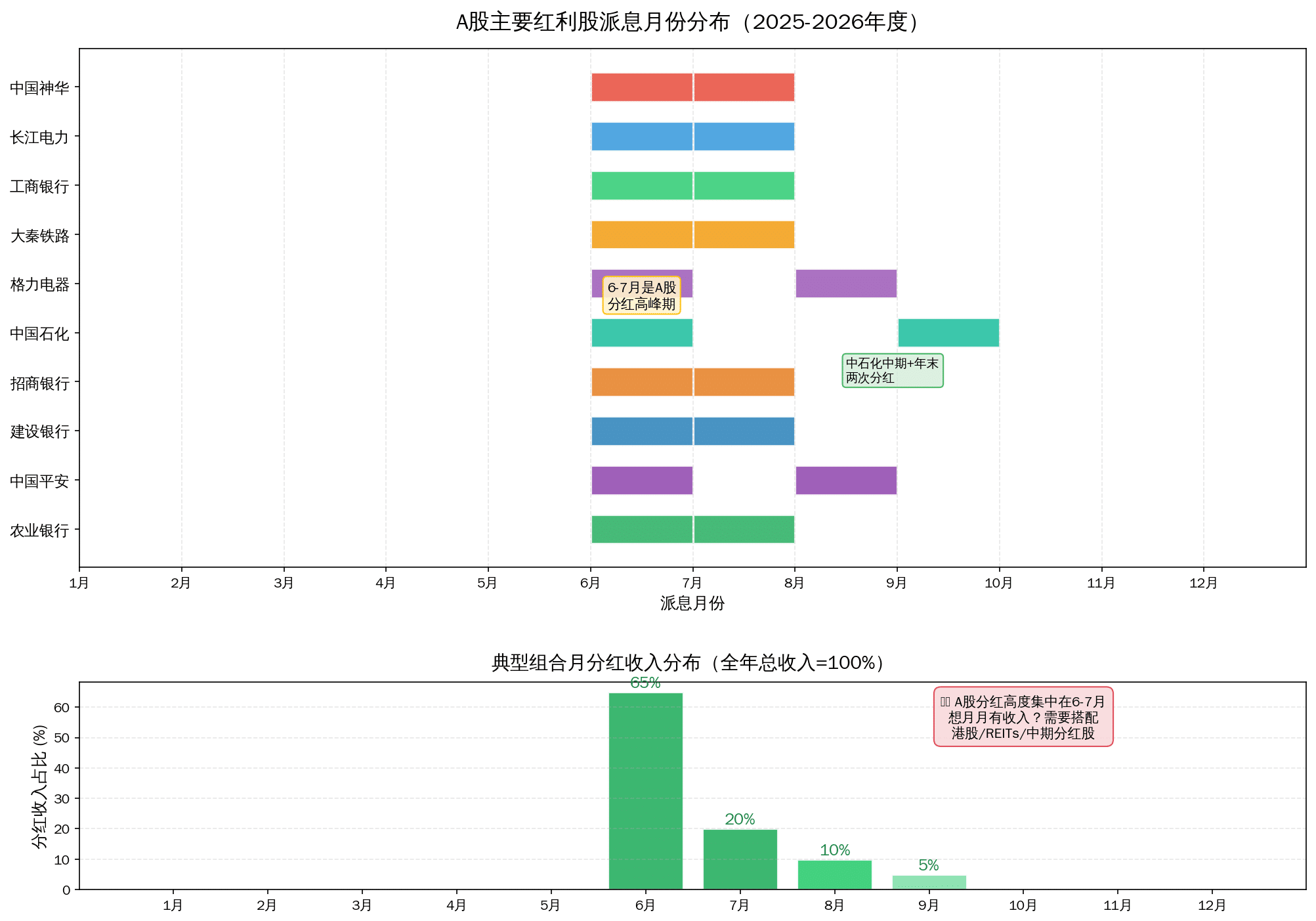Click the 1月 tick on the top chart
Viewport: 1316px width, 921px height.
point(79,583)
